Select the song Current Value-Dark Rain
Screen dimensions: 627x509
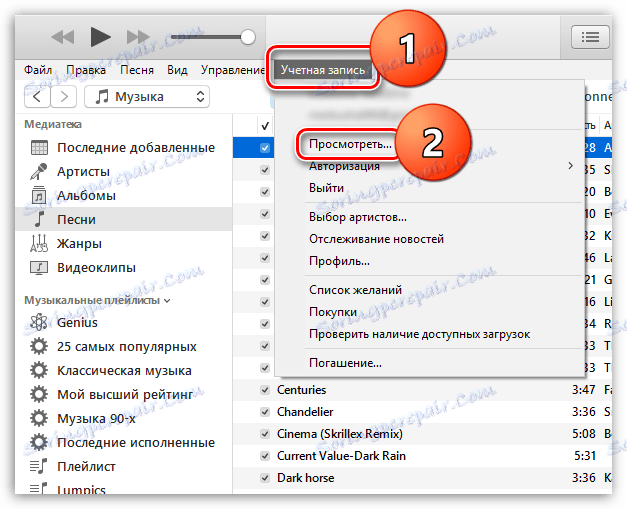pyautogui.click(x=341, y=456)
